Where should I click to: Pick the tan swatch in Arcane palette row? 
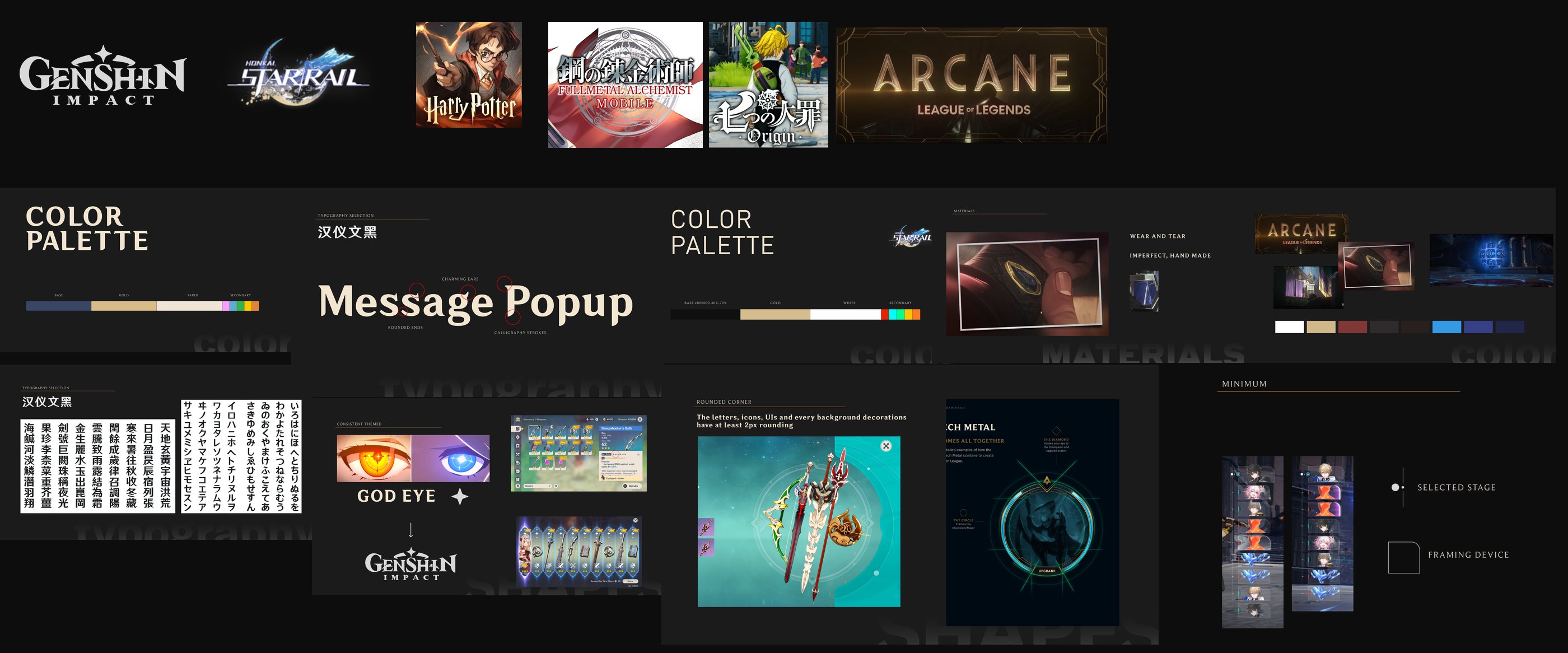[1321, 328]
